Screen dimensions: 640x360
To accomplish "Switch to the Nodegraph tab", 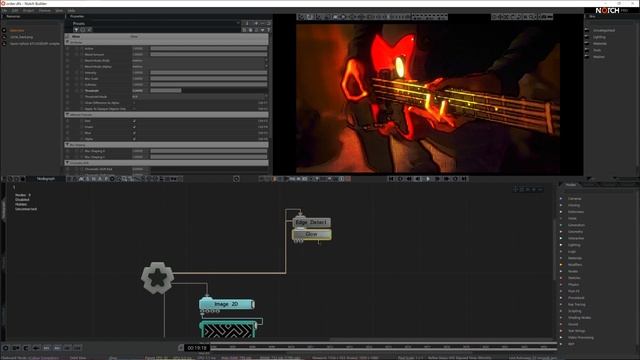I will point(46,179).
